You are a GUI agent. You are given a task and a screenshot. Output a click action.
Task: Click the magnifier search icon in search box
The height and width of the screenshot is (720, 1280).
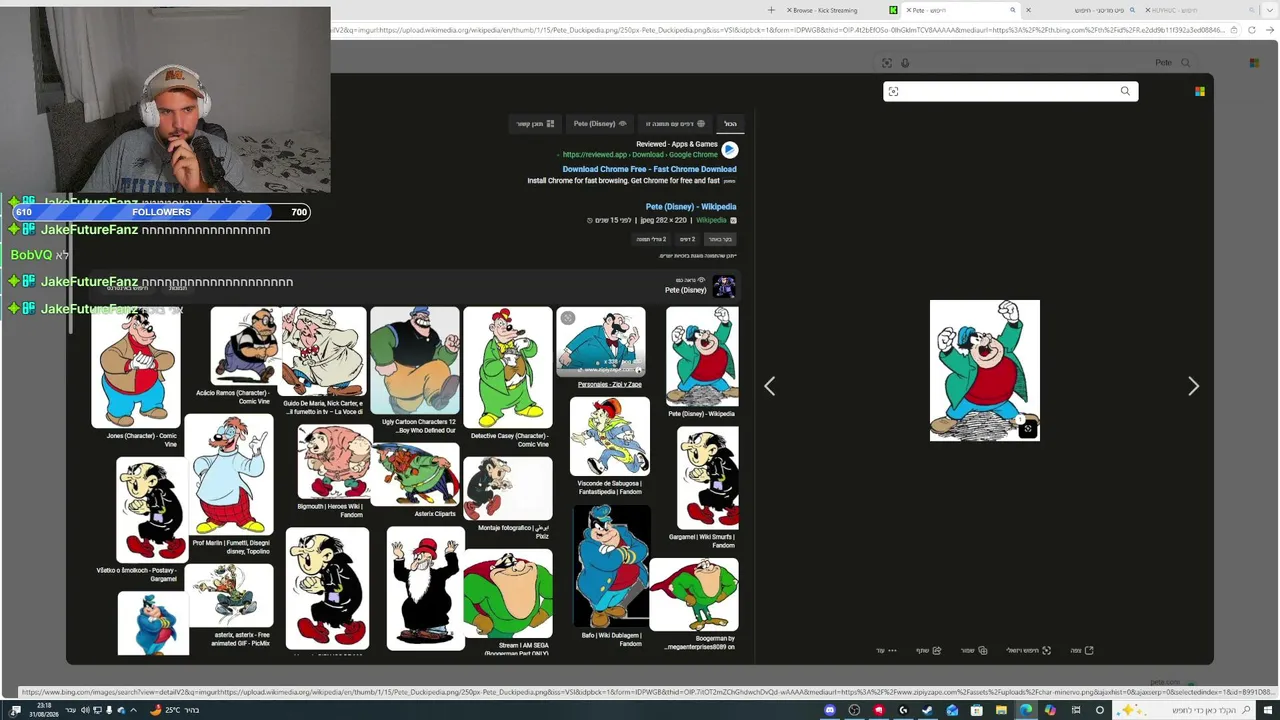coord(1125,92)
